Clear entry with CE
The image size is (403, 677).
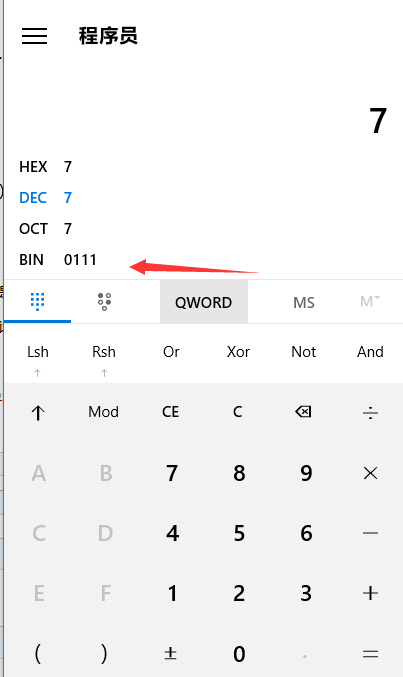coord(171,412)
